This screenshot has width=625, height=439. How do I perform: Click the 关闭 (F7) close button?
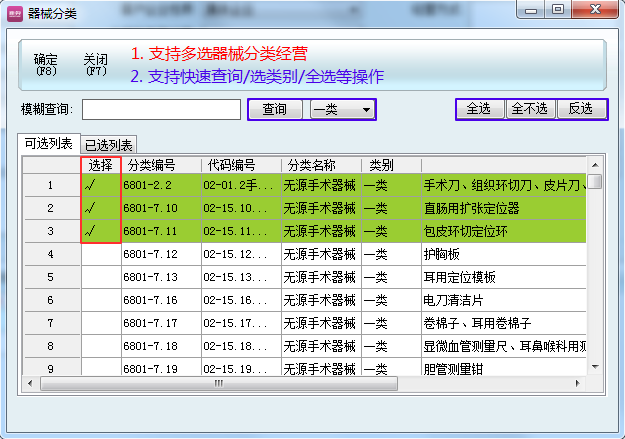click(x=96, y=65)
